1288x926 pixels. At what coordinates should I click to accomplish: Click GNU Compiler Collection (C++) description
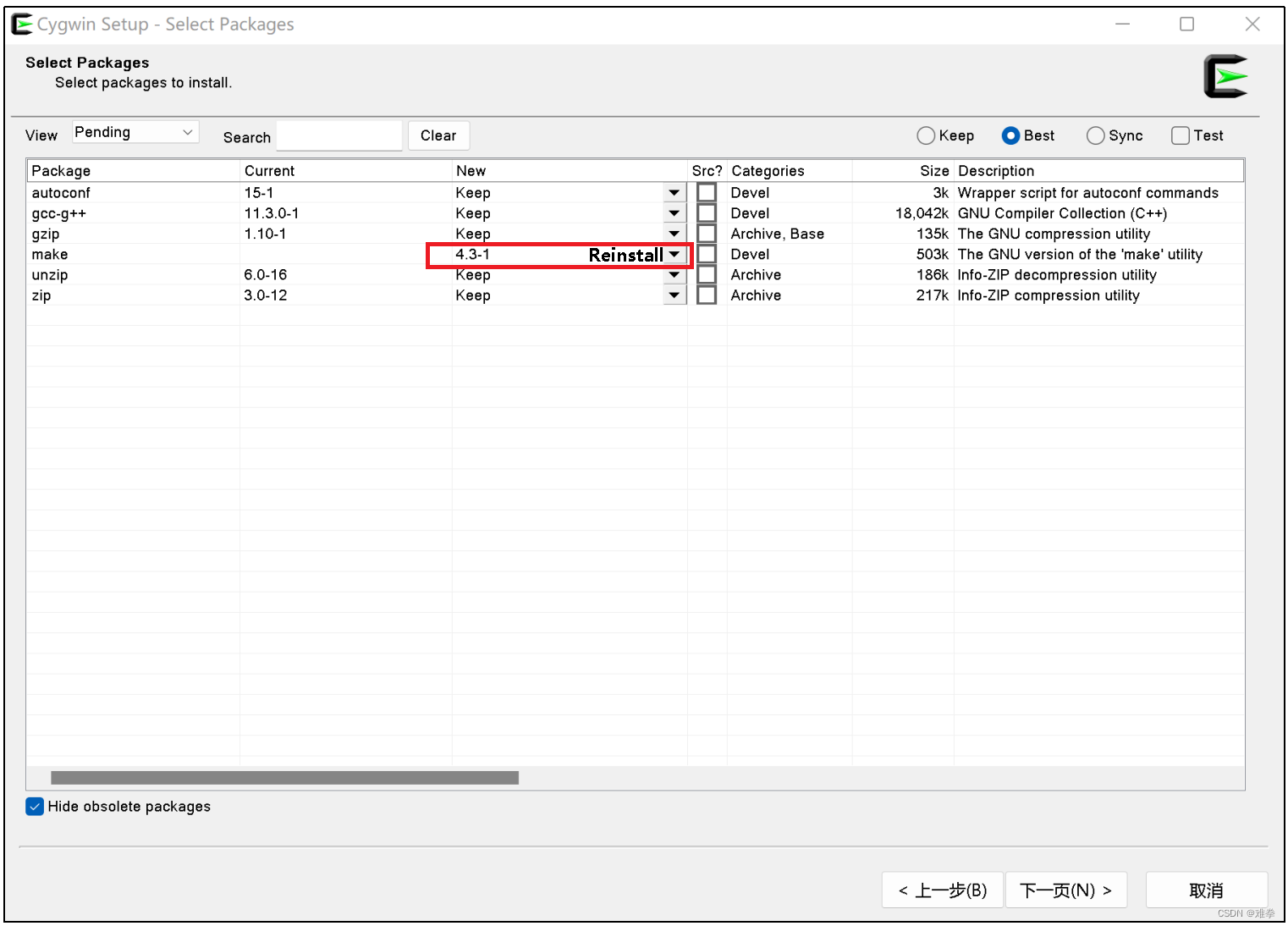(1063, 213)
